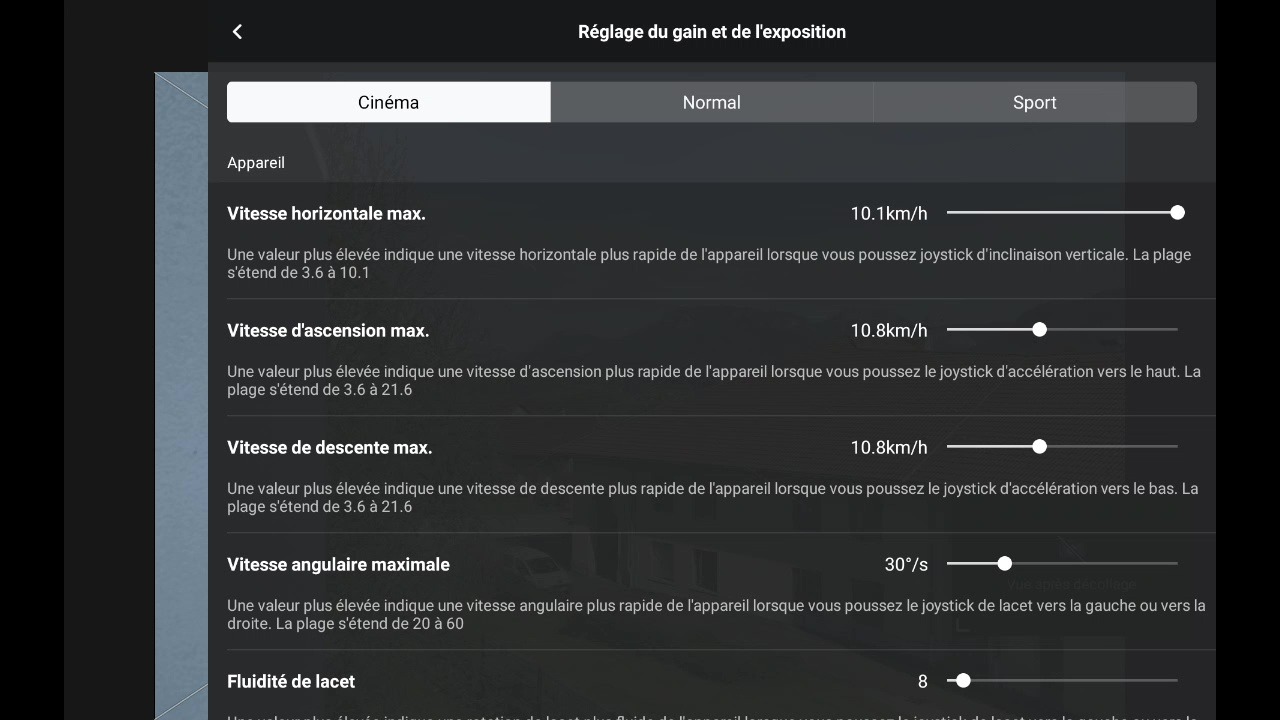Click the horizontal speed description mentioning 3.6 à 10.1
This screenshot has width=1280, height=720.
pos(709,263)
